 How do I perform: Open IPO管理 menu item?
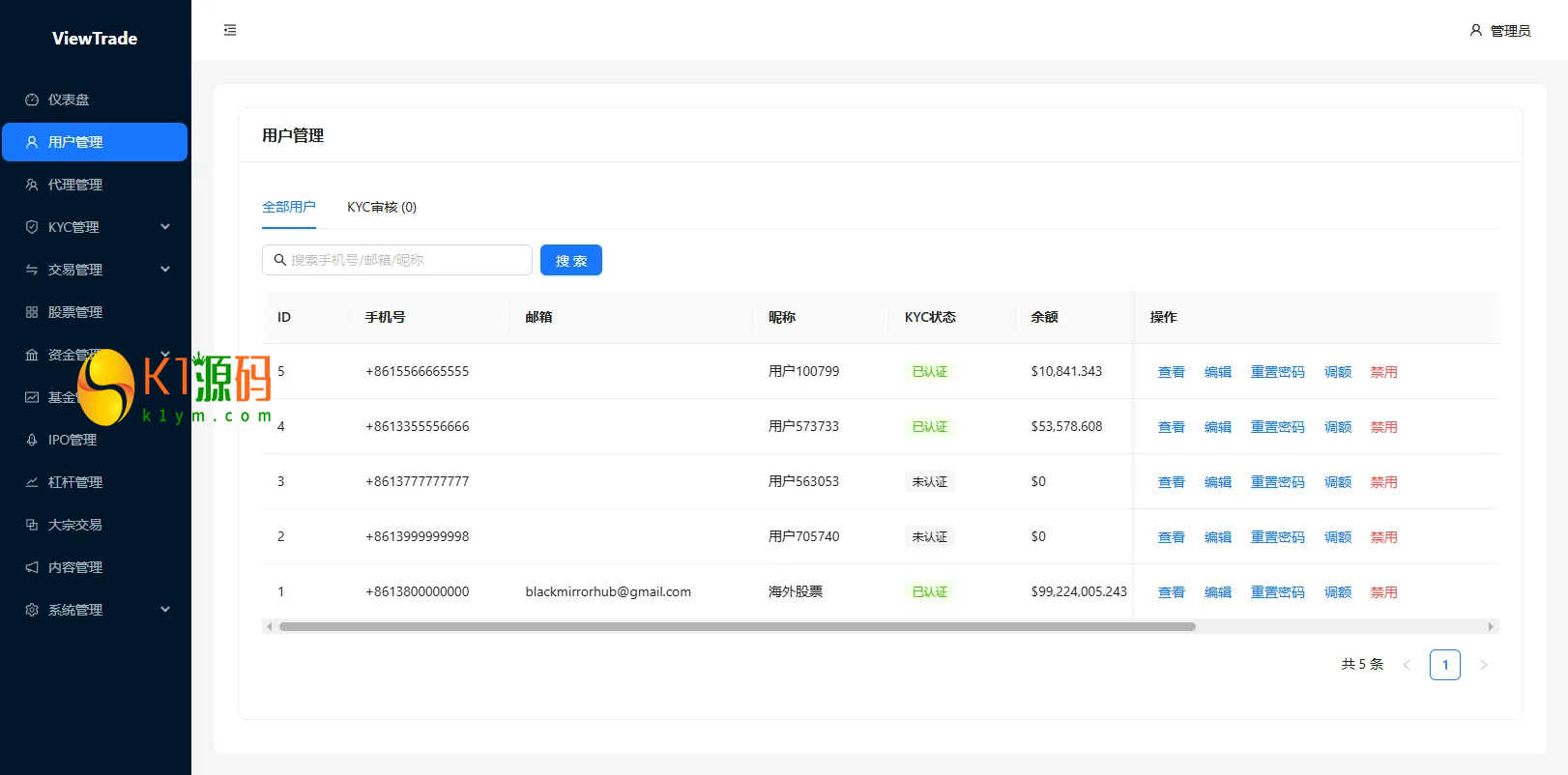(95, 440)
